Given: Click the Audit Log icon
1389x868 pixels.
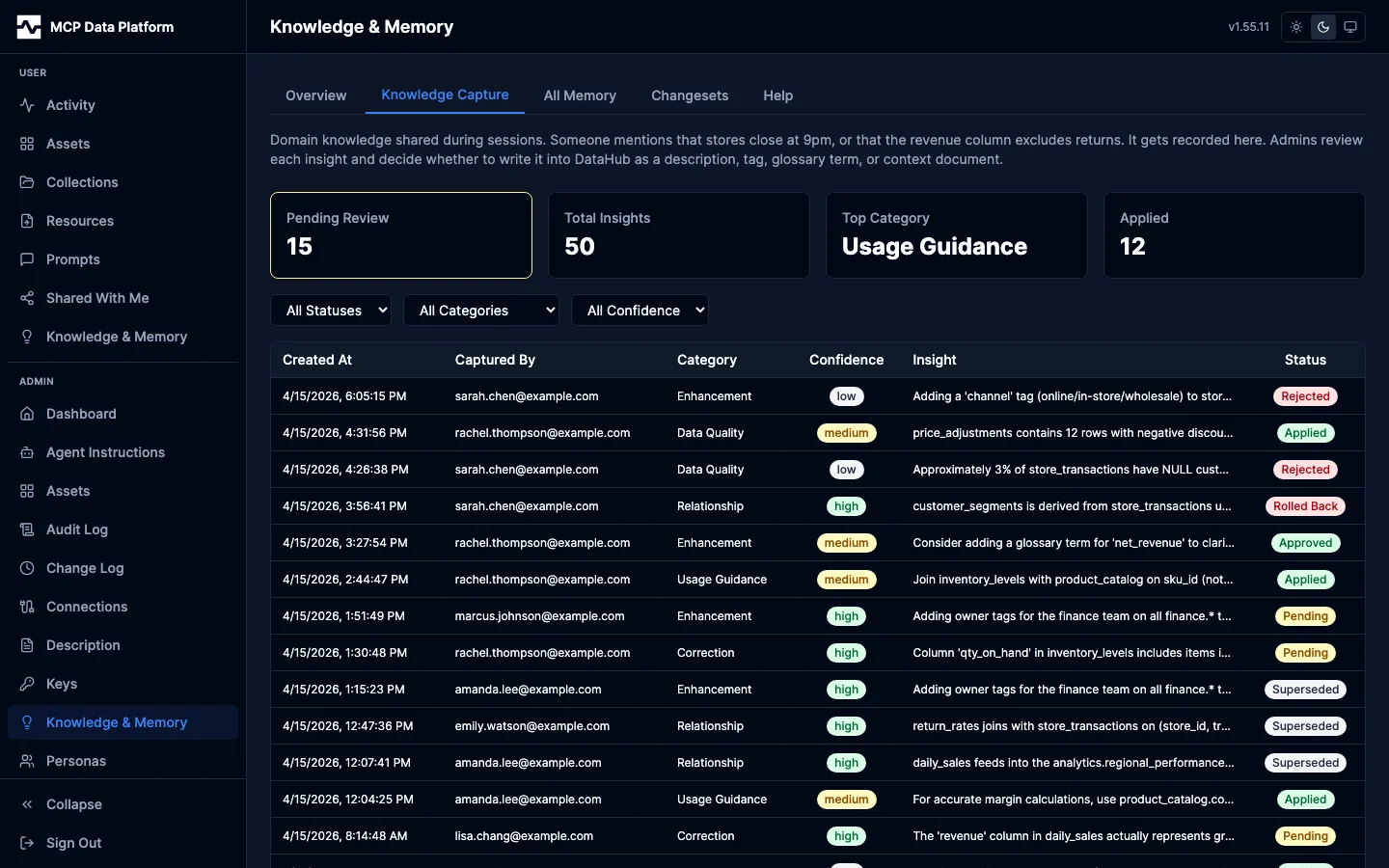Looking at the screenshot, I should [27, 529].
